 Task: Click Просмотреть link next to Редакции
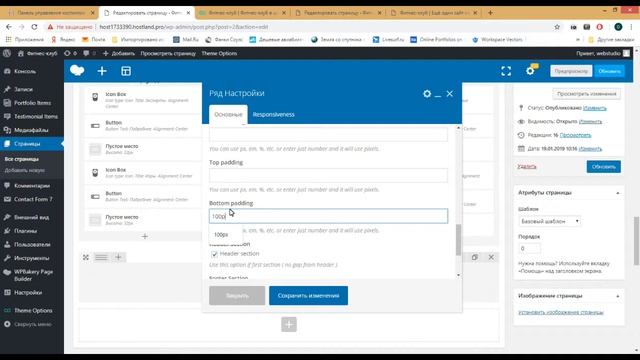click(x=575, y=135)
